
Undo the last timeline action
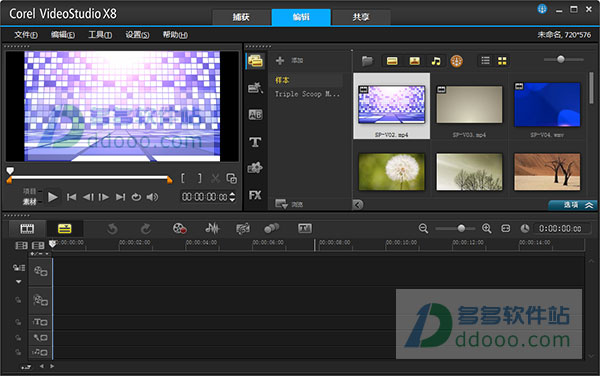[112, 229]
